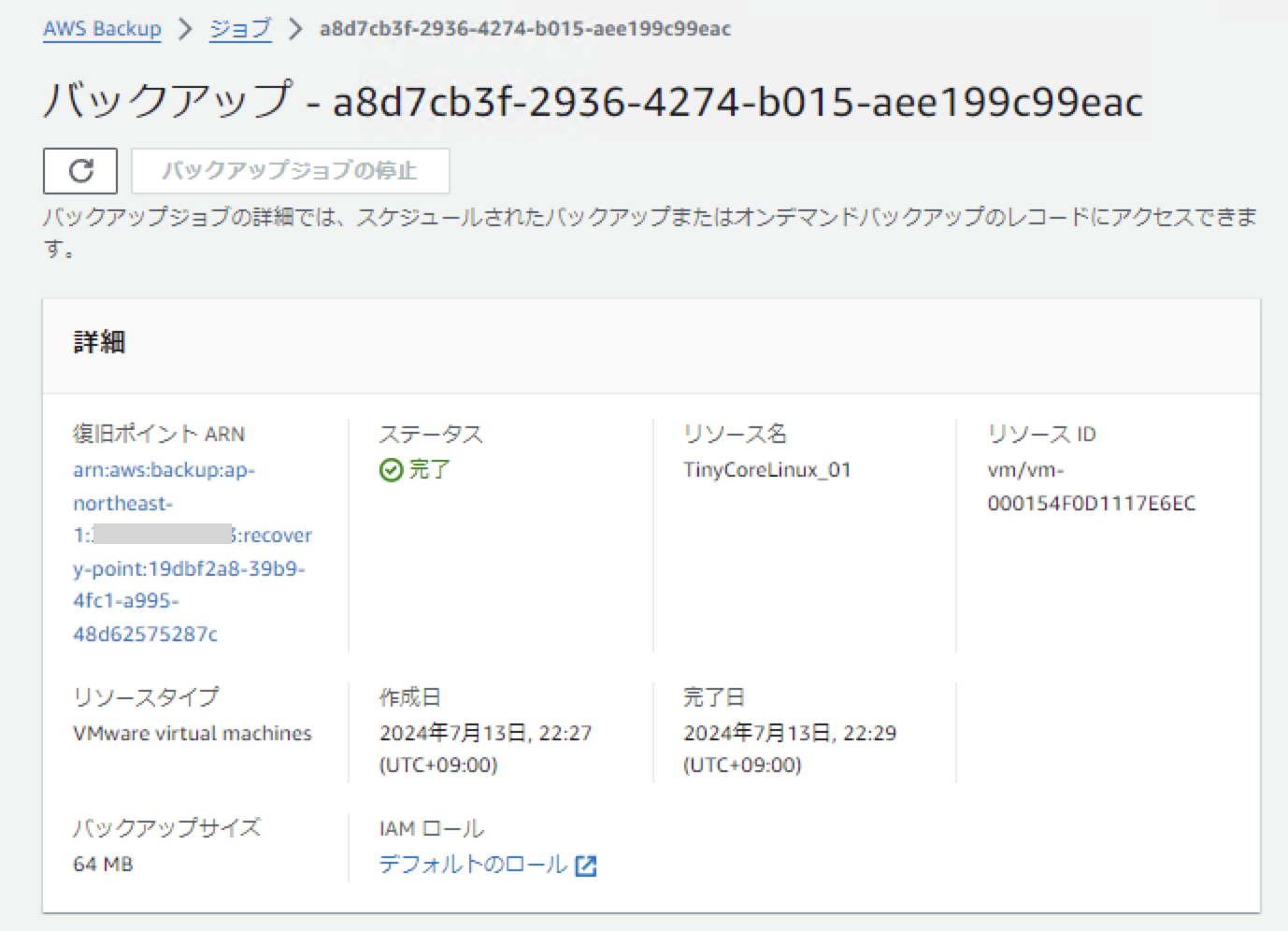Screen dimensions: 1288x931
Task: Click the 復旧ポイント ARN label
Action: tap(159, 434)
